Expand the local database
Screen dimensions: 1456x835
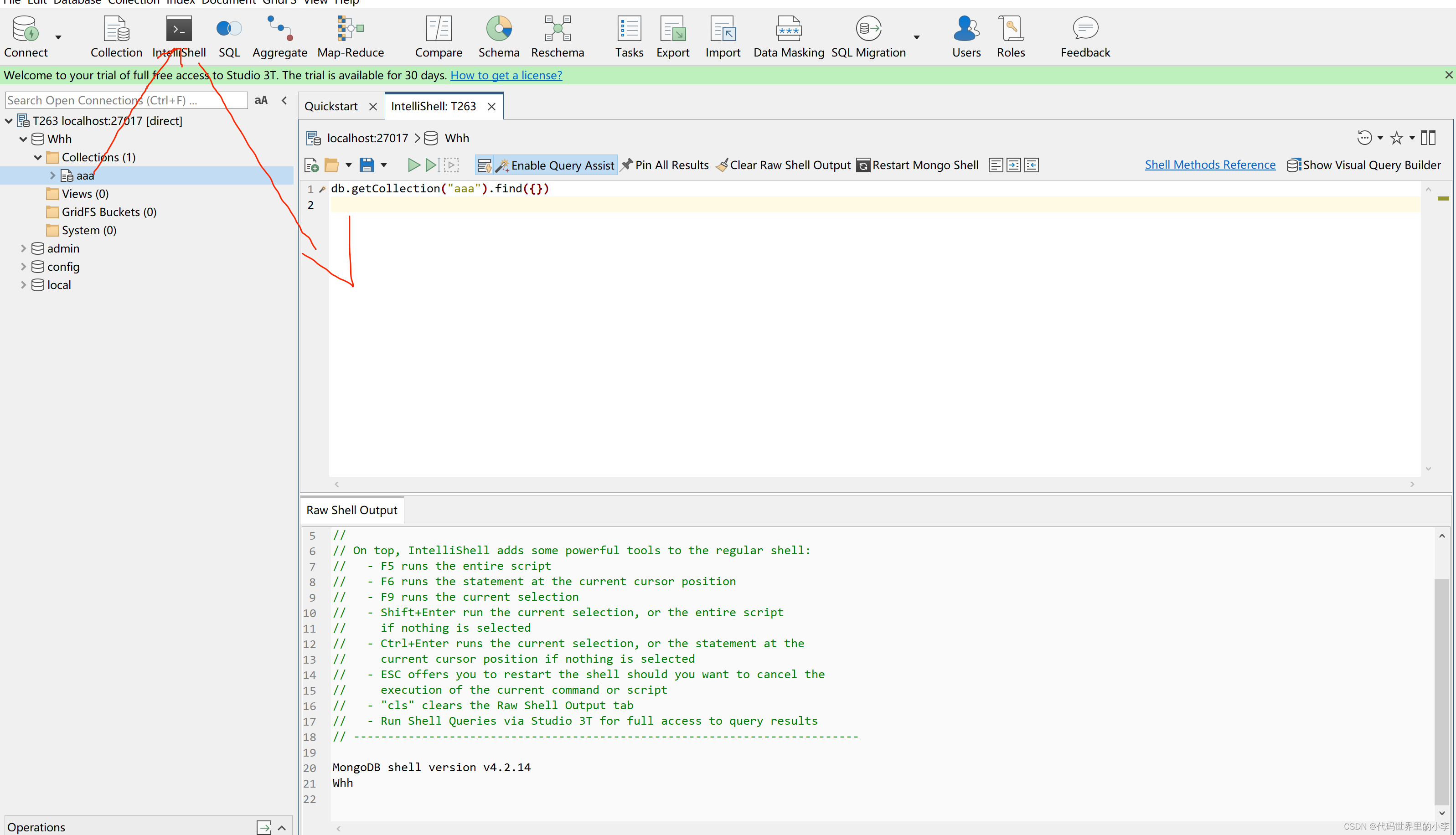24,285
